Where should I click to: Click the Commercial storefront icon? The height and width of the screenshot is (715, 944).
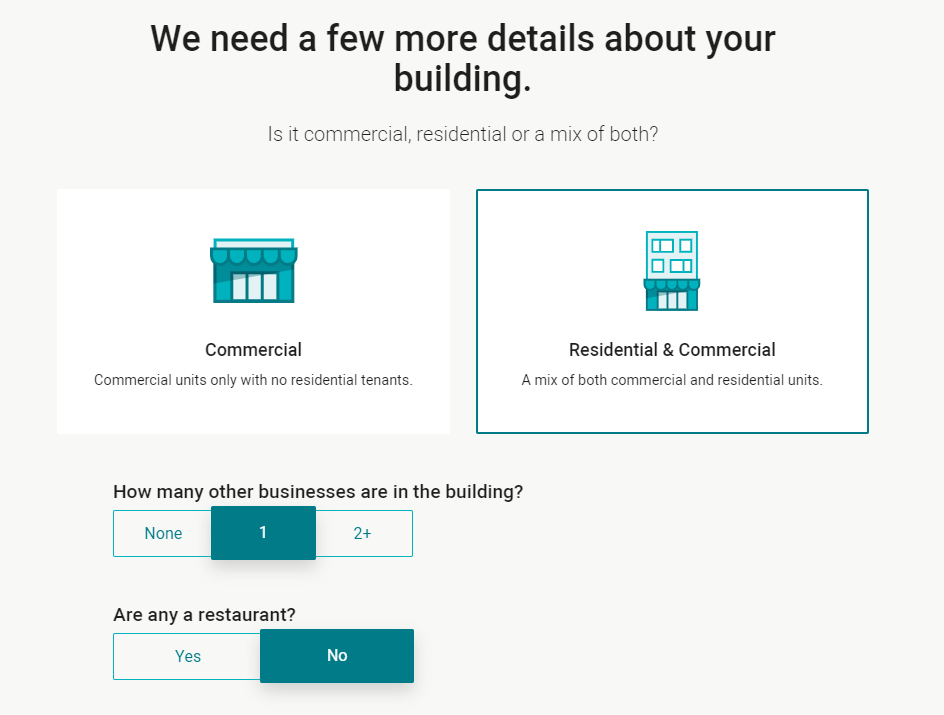point(253,270)
